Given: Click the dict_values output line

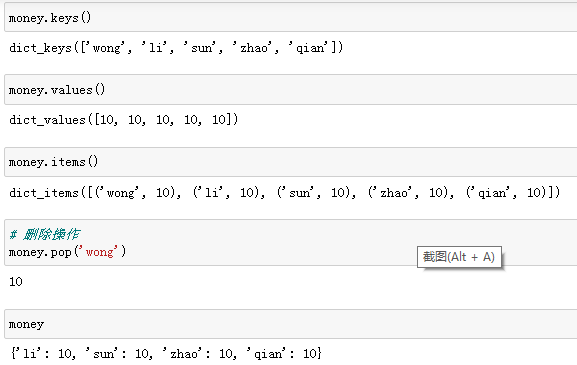Looking at the screenshot, I should coord(124,120).
